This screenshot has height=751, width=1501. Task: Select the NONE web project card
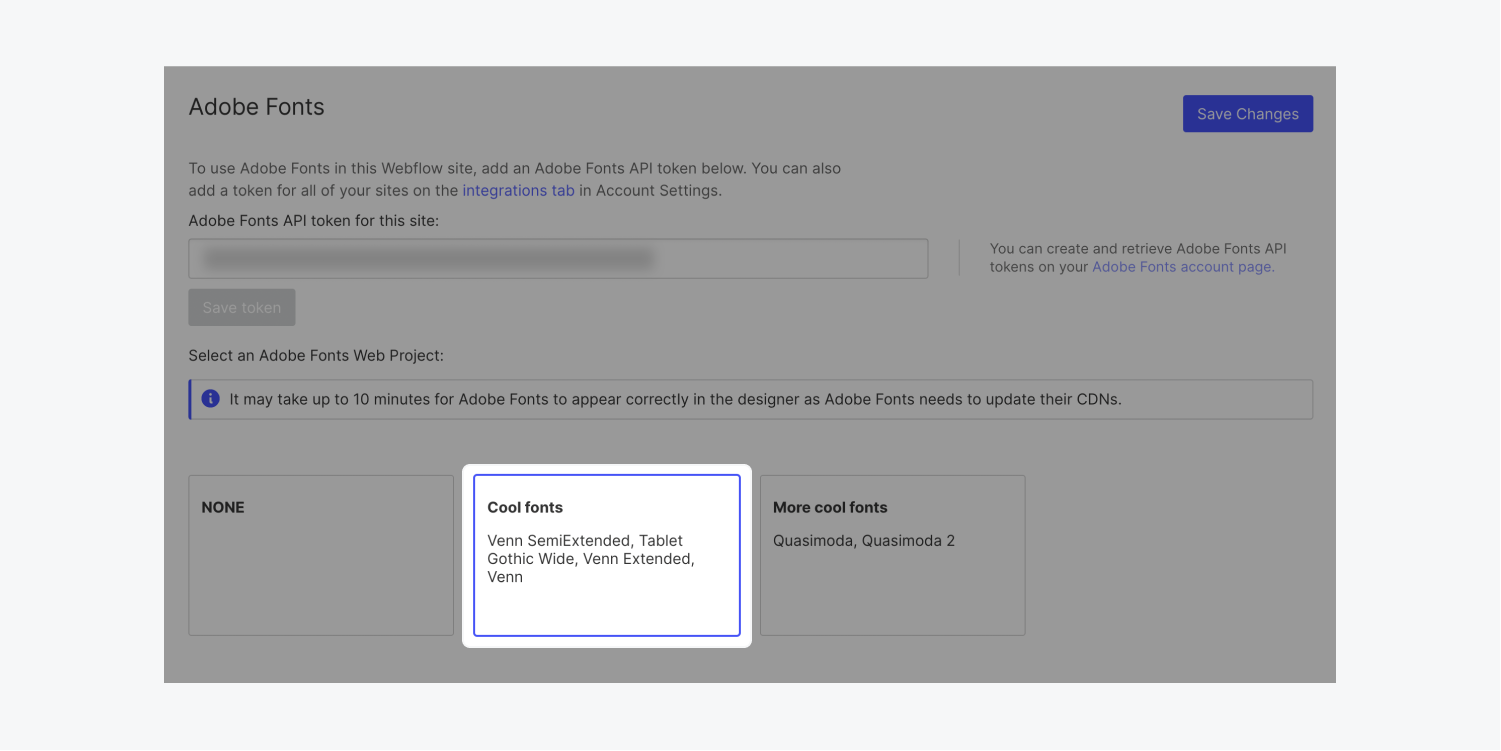click(x=321, y=555)
